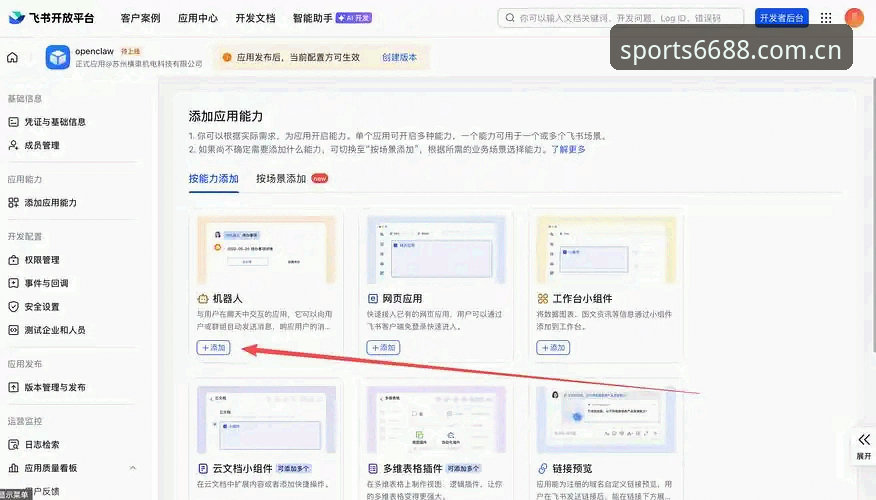Open 权限管理 in sidebar
876x500 pixels.
point(34,260)
